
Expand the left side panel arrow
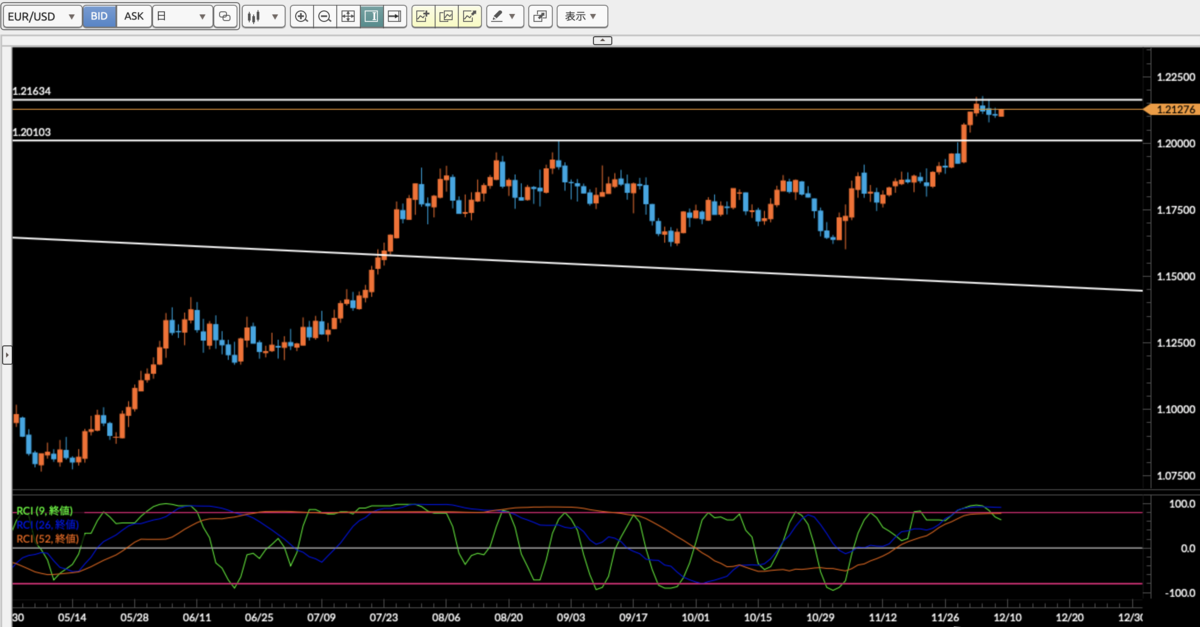(7, 354)
